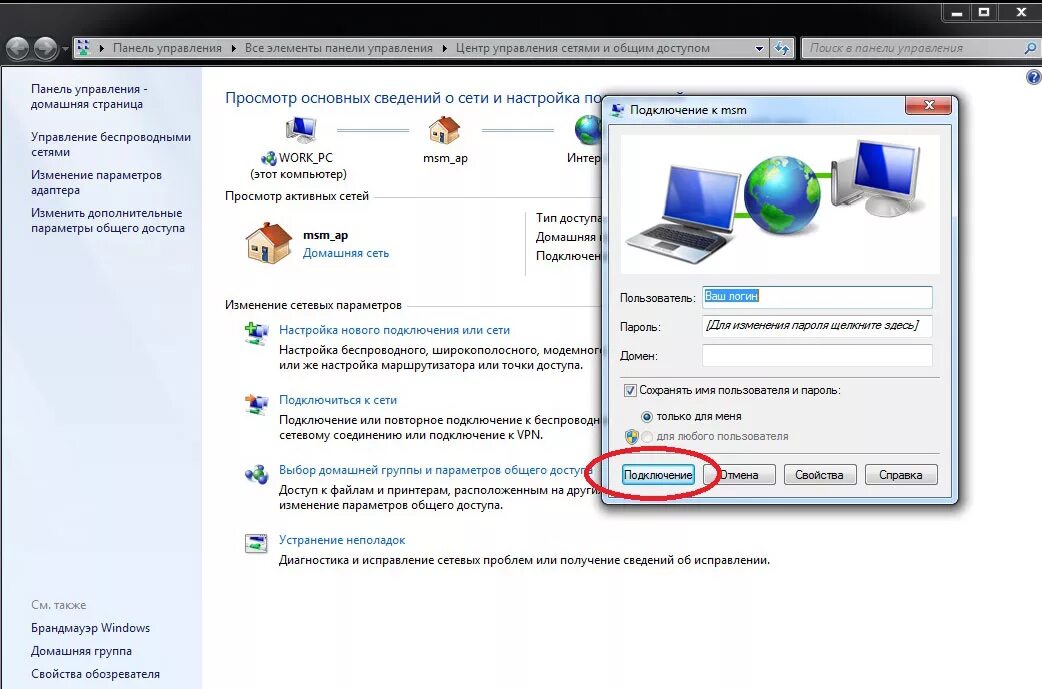This screenshot has height=689, width=1042.
Task: Click the Подключение button
Action: [x=658, y=474]
